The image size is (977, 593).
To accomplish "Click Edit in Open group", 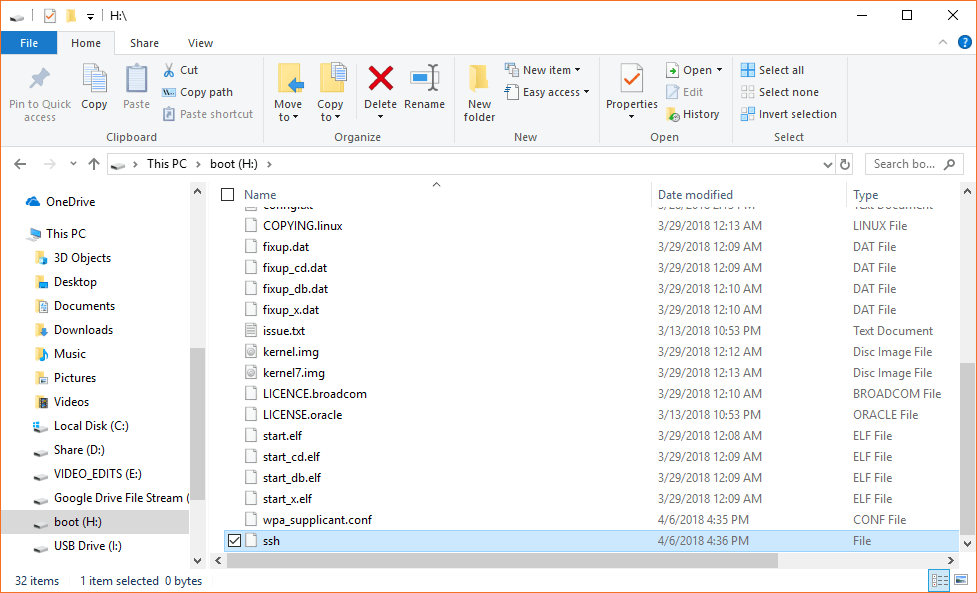I will [685, 92].
